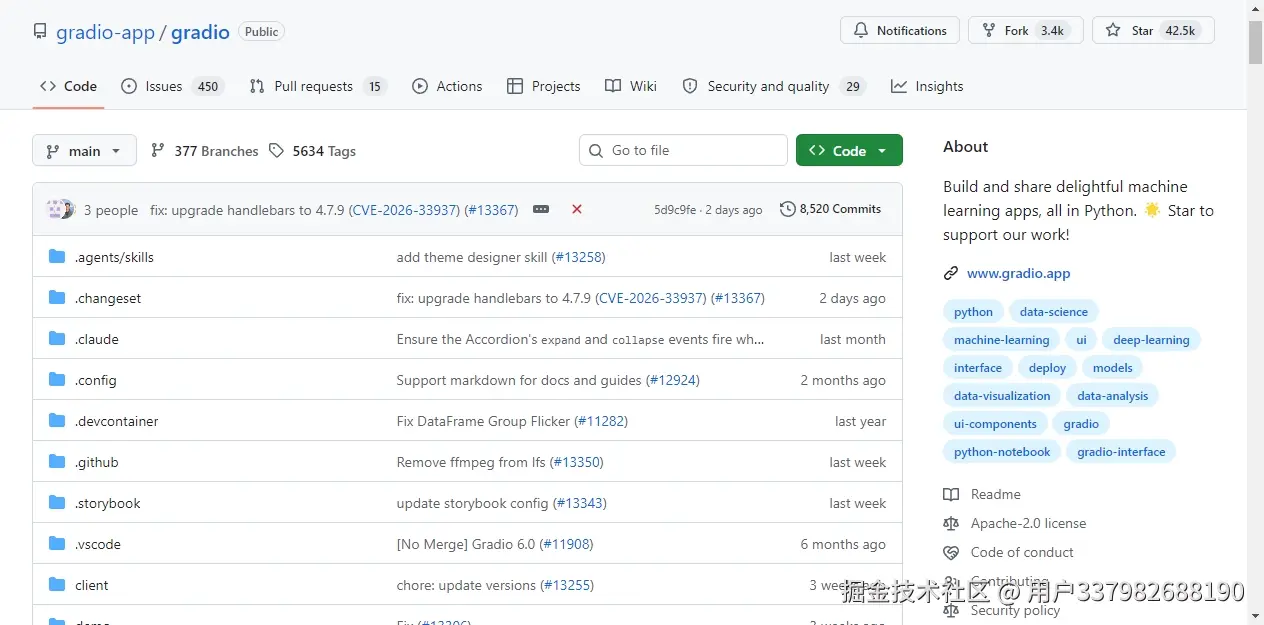Click folder icon next to .claude

click(x=57, y=339)
